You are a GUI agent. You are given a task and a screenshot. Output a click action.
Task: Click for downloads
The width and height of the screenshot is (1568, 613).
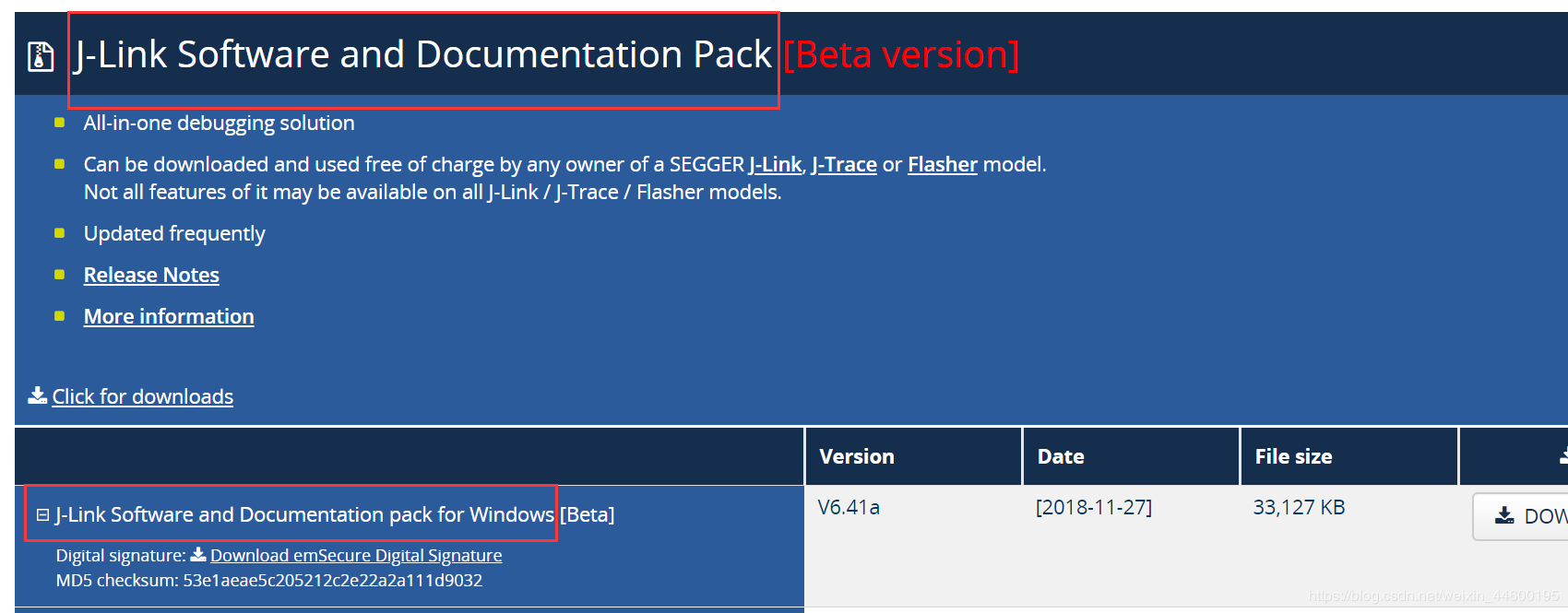tap(142, 395)
